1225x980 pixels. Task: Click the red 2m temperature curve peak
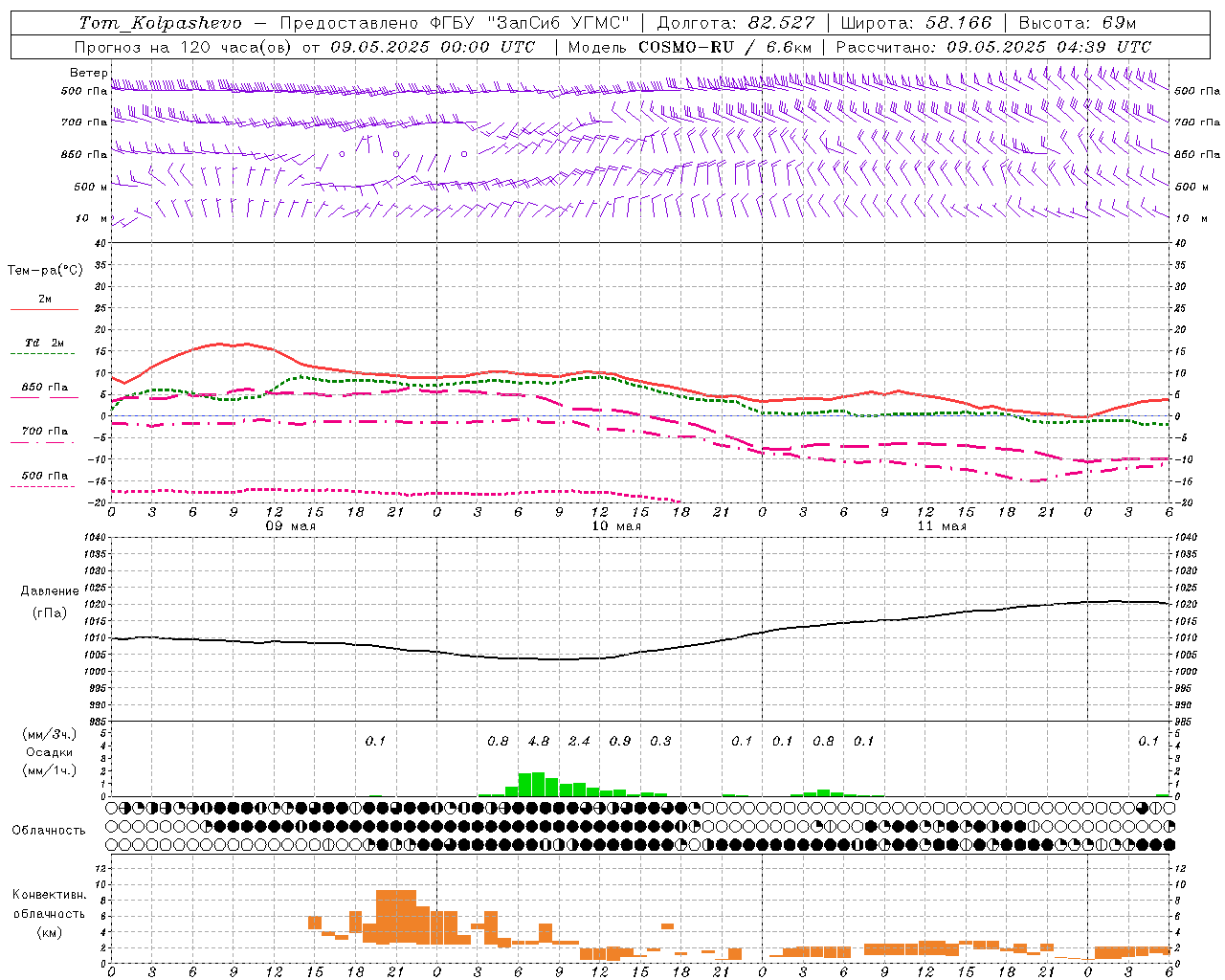coord(222,344)
